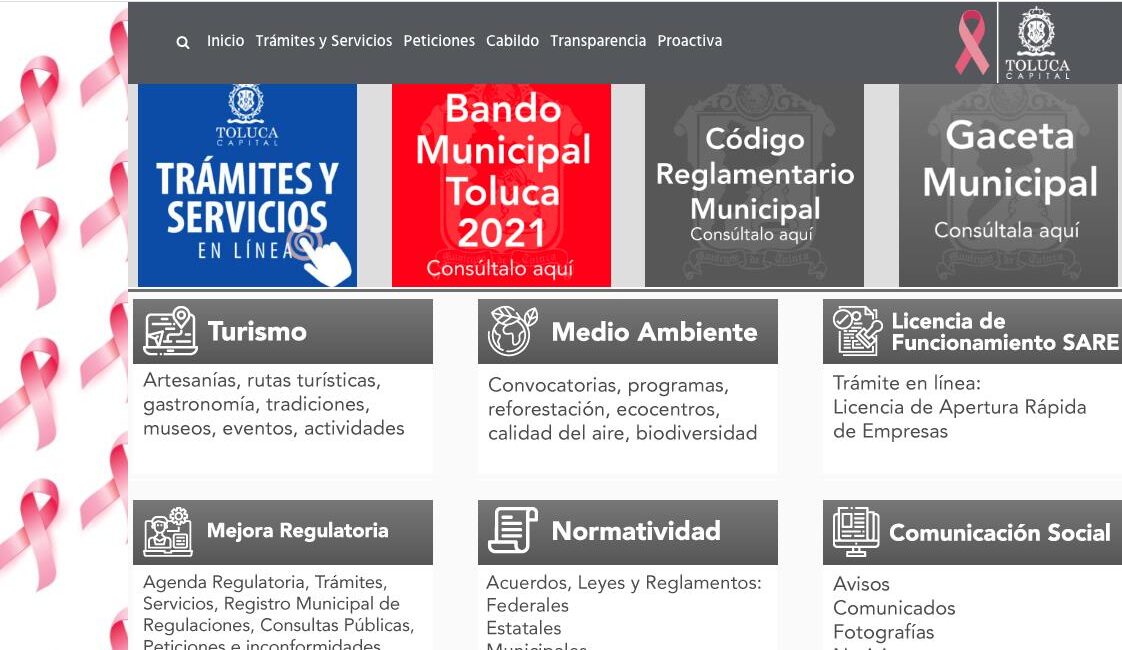This screenshot has width=1122, height=650.
Task: Click 'Acuerdos, Leyes y Reglamentos:' text
Action: point(624,583)
